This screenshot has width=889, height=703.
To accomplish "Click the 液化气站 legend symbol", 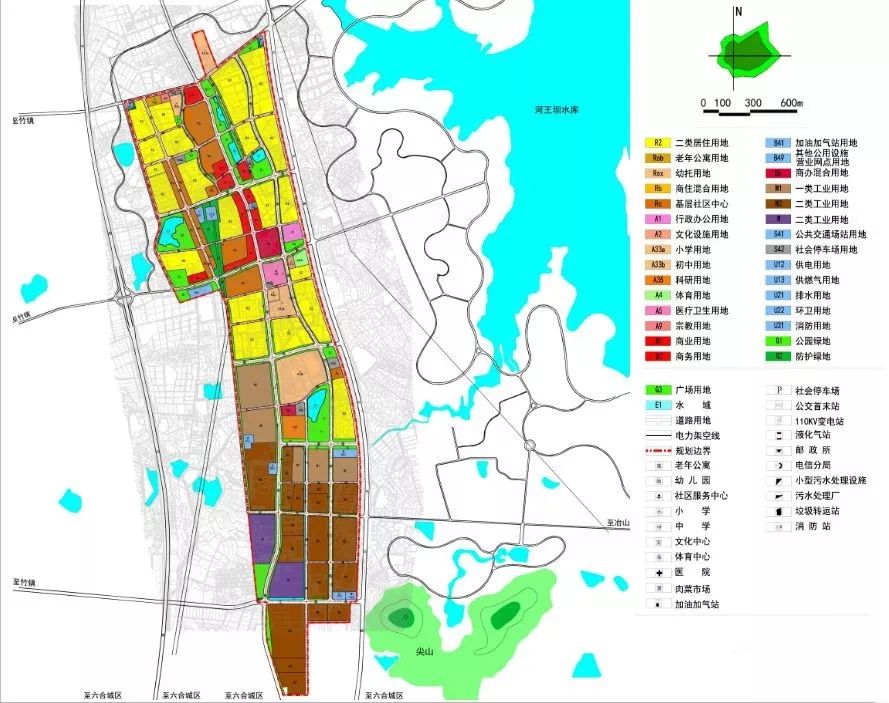I will click(x=779, y=435).
